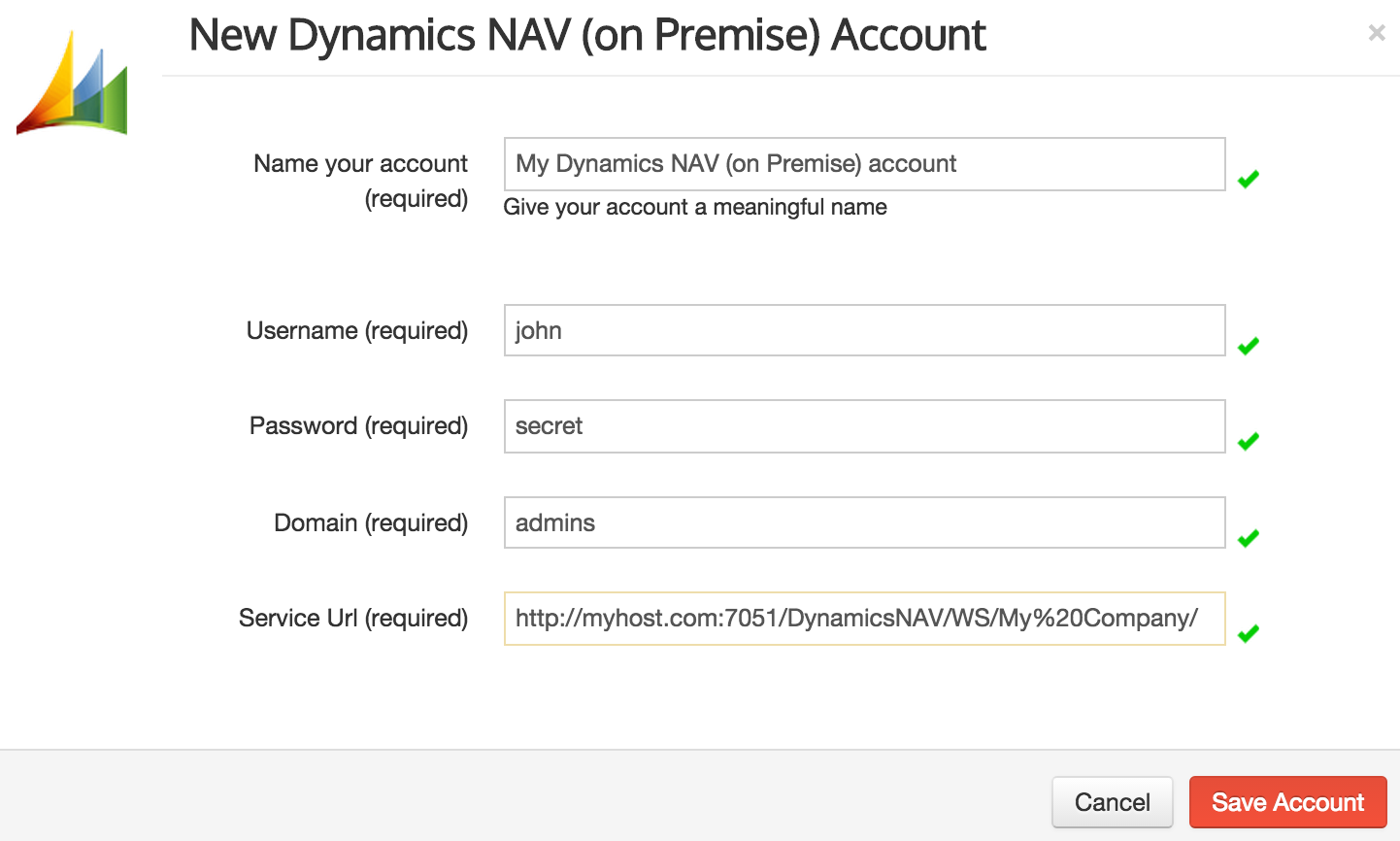Click the 'Give your account a meaningful name' hint
This screenshot has width=1400, height=841.
[695, 207]
